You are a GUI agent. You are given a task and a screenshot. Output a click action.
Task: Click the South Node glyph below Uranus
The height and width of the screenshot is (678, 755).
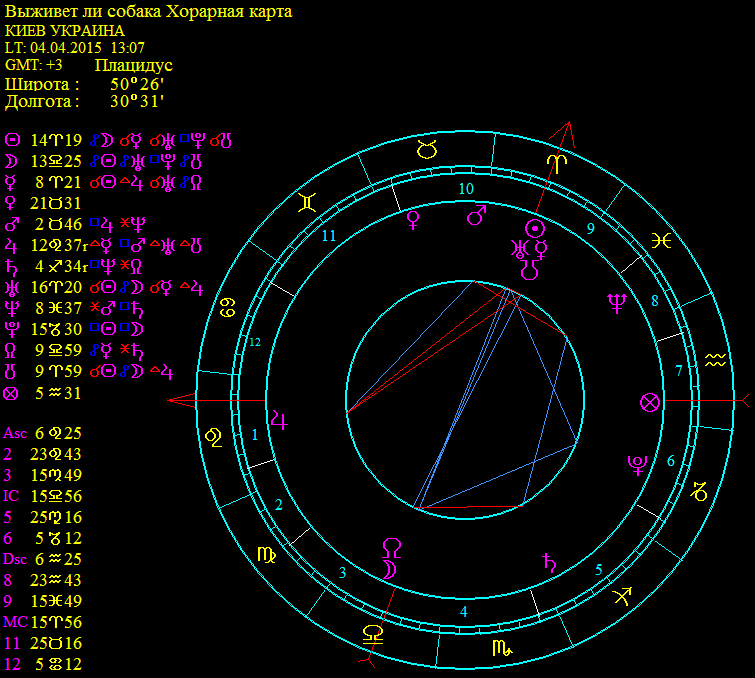(x=530, y=270)
